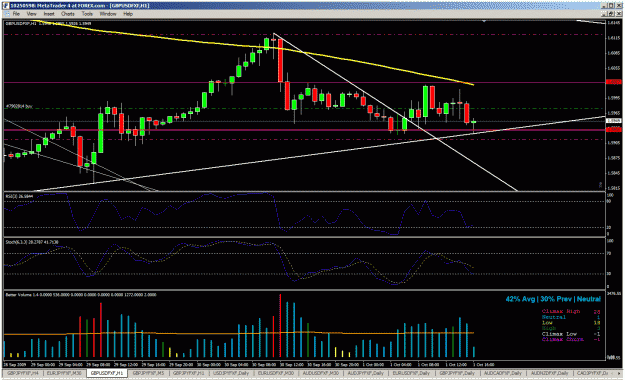Screen dimensions: 625x380
Task: Click the lower red level marker on price scale
Action: (x=613, y=129)
